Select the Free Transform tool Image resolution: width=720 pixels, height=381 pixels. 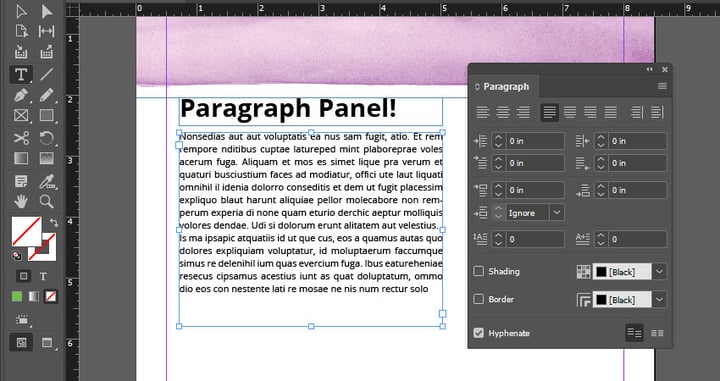click(x=46, y=138)
